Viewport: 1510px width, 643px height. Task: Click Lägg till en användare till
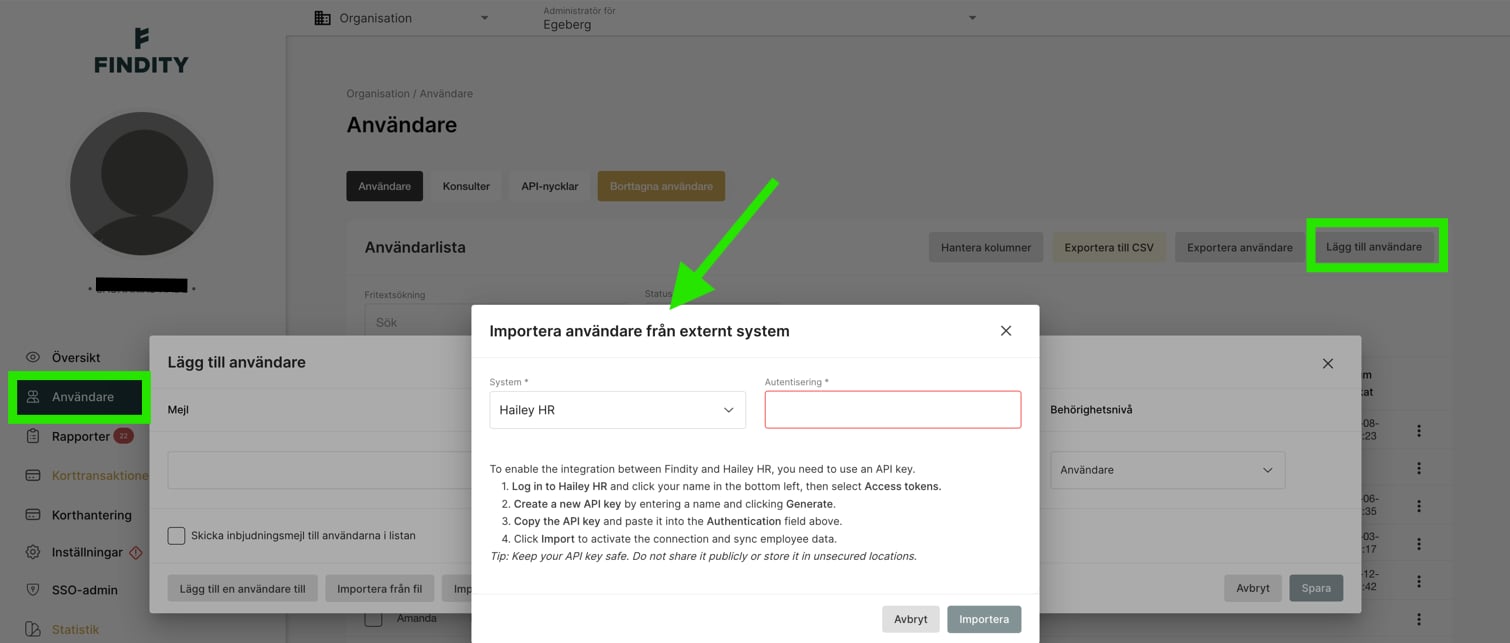[x=243, y=588]
